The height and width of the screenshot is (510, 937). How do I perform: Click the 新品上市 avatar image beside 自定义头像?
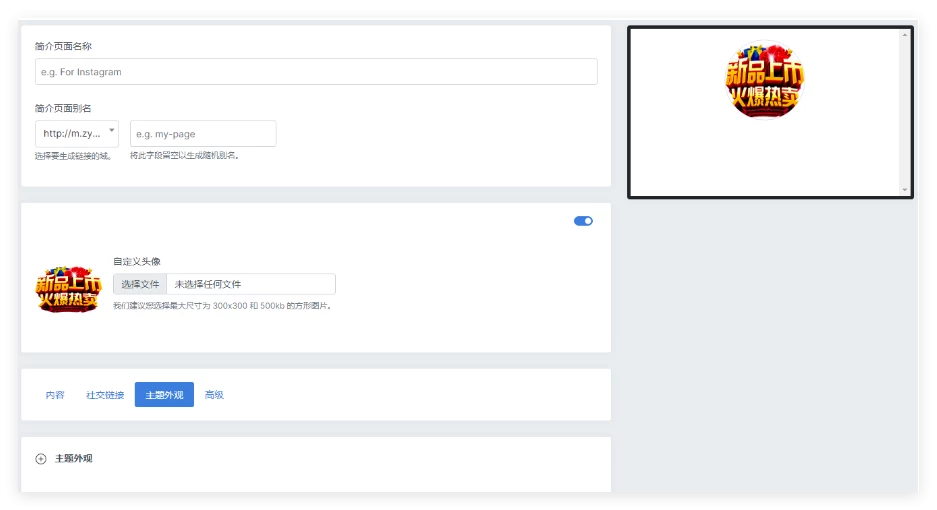[68, 289]
